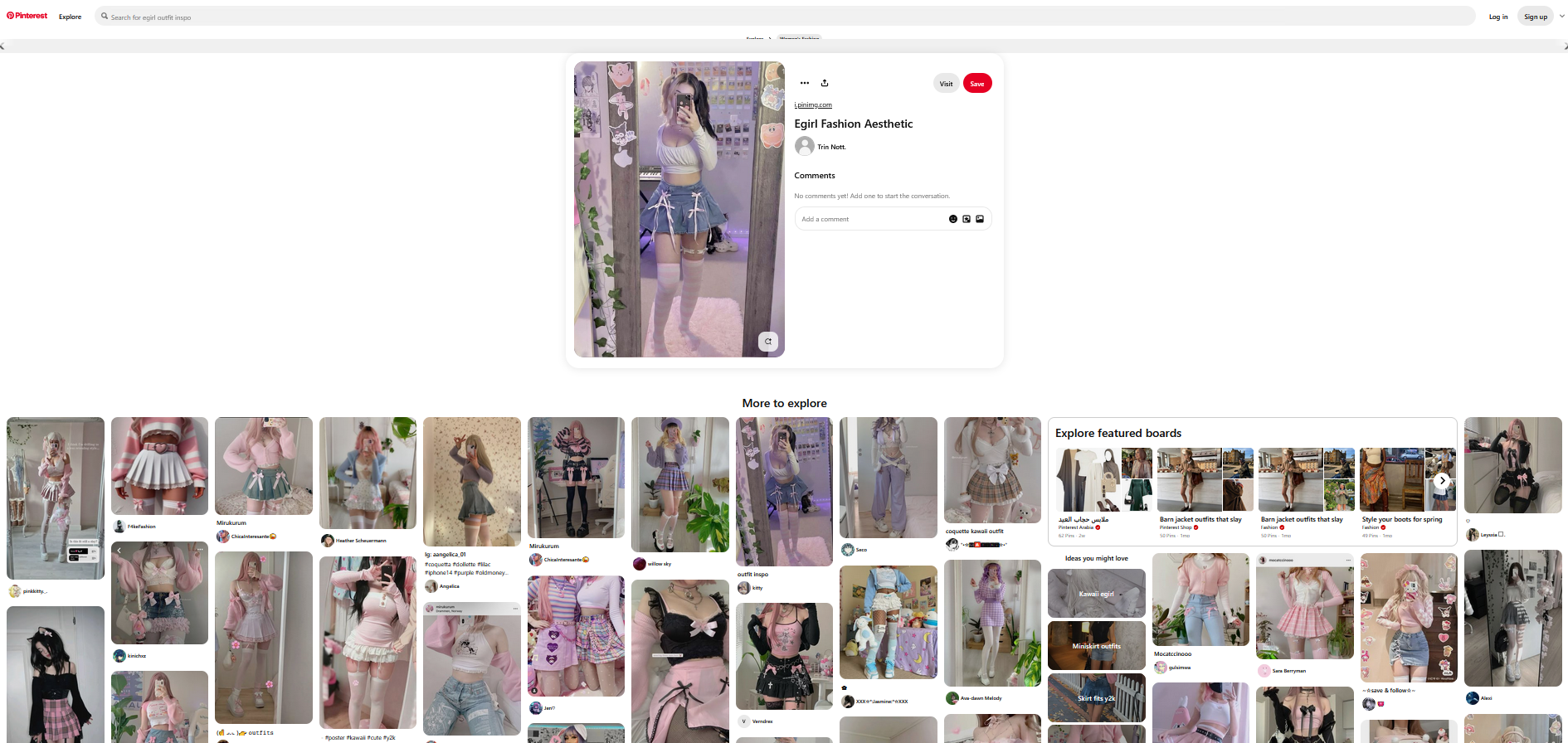
Task: Open the coquette kawaii outfit pin
Action: [992, 470]
